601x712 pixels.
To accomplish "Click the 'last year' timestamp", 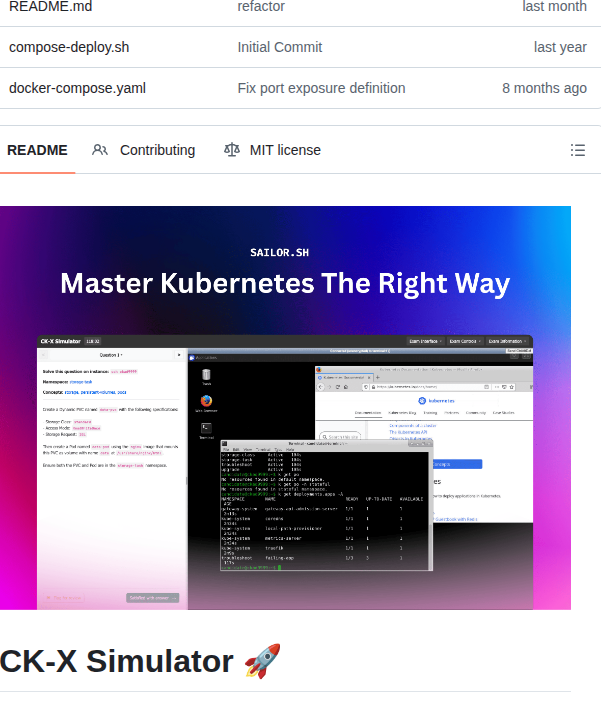I will (x=560, y=47).
